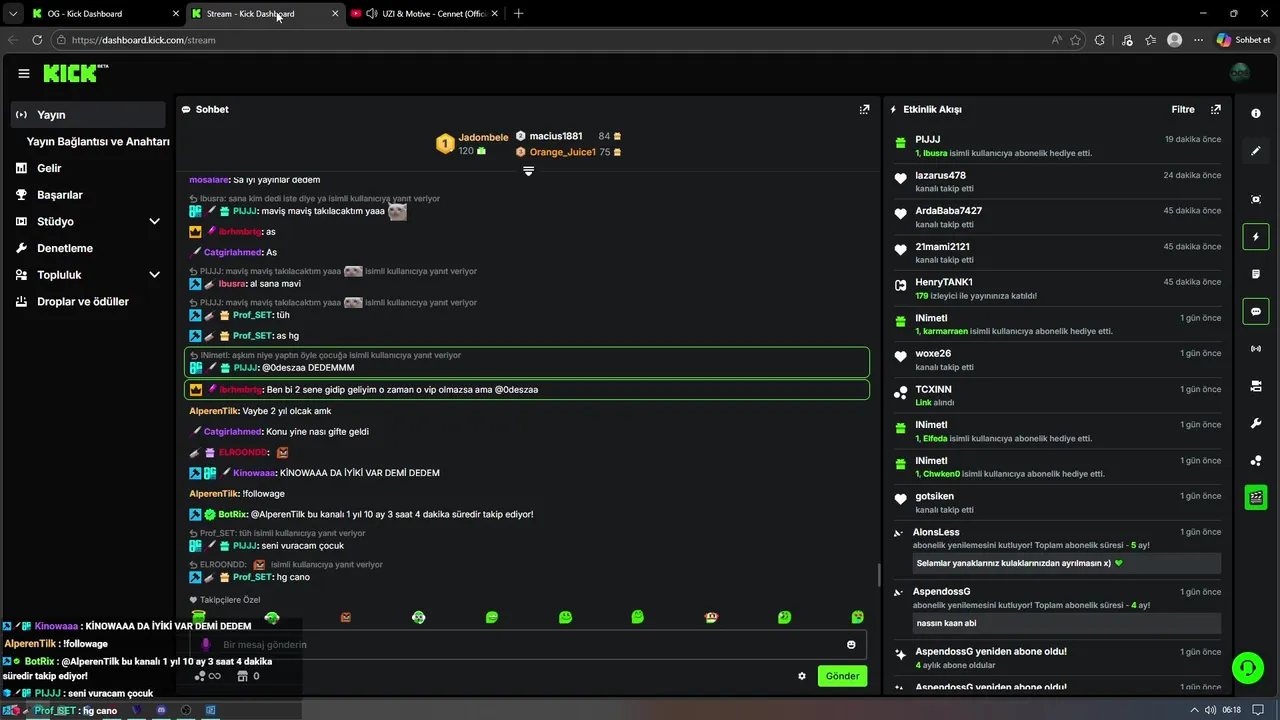The width and height of the screenshot is (1280, 720).
Task: Open browser profile avatar
Action: [1175, 40]
